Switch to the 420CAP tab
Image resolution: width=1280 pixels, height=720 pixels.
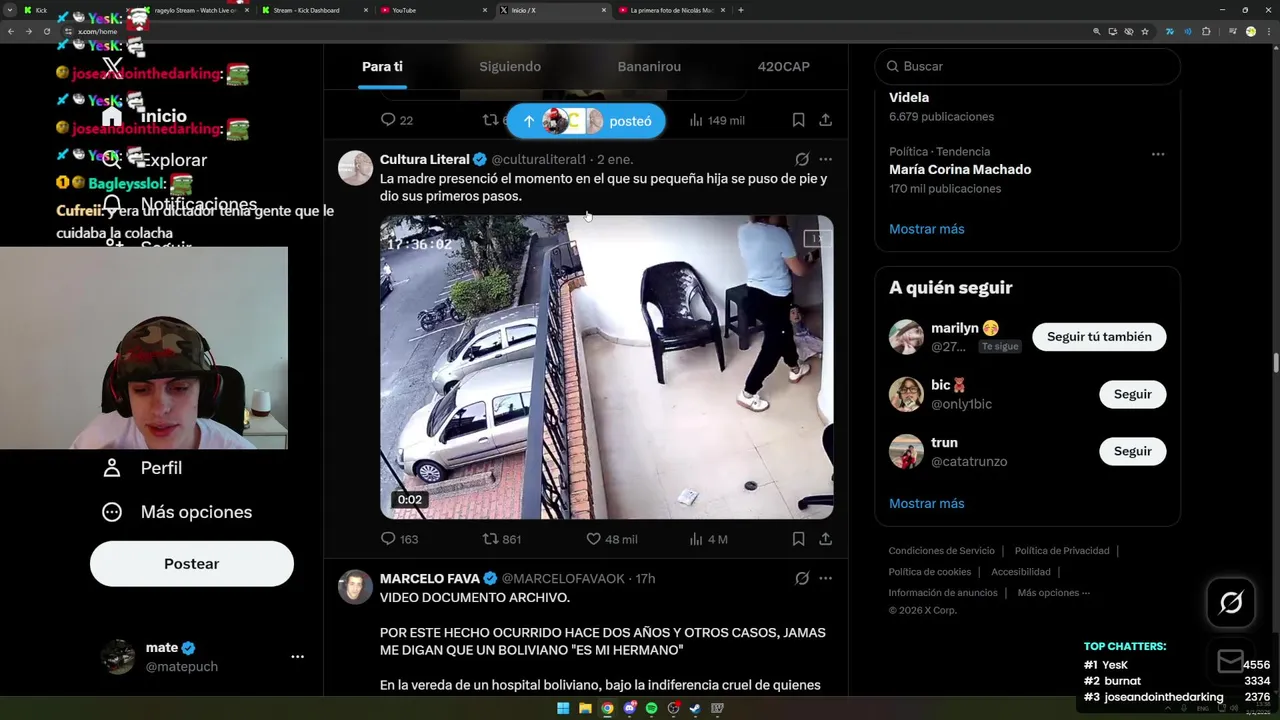(x=784, y=67)
